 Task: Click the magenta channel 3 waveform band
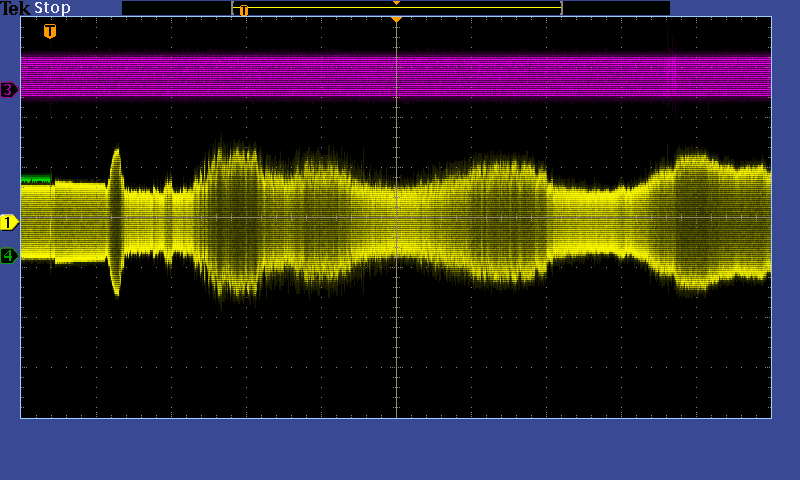point(300,76)
